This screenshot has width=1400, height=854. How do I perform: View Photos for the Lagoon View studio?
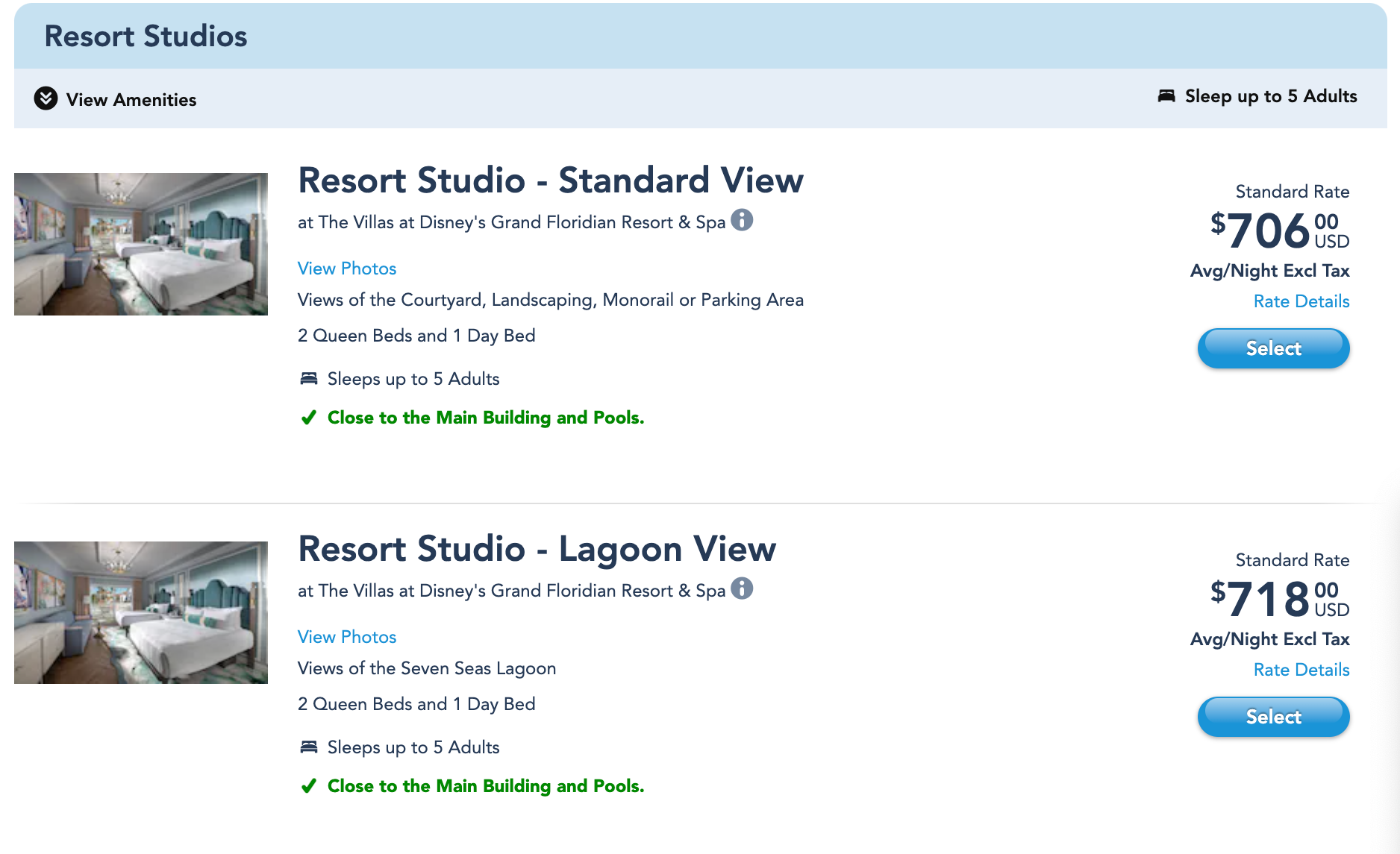point(347,637)
